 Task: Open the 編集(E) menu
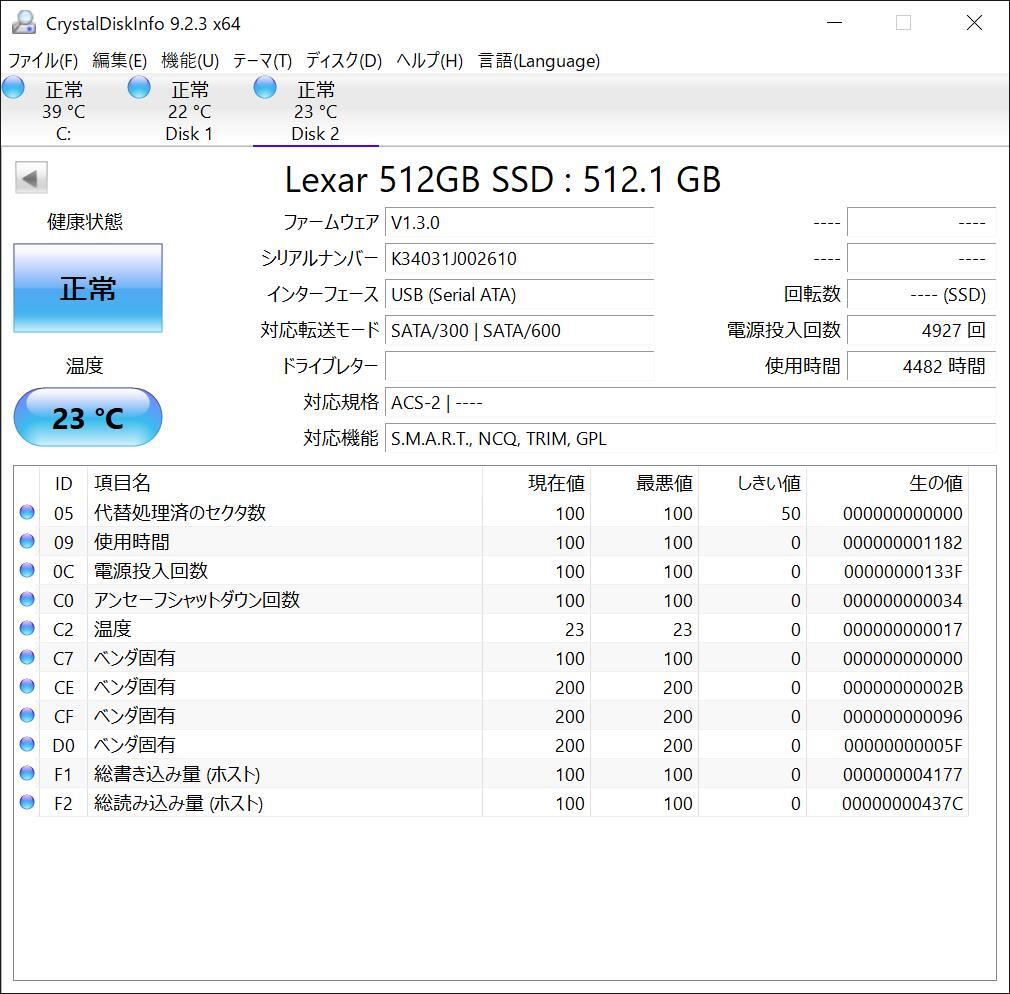[120, 61]
